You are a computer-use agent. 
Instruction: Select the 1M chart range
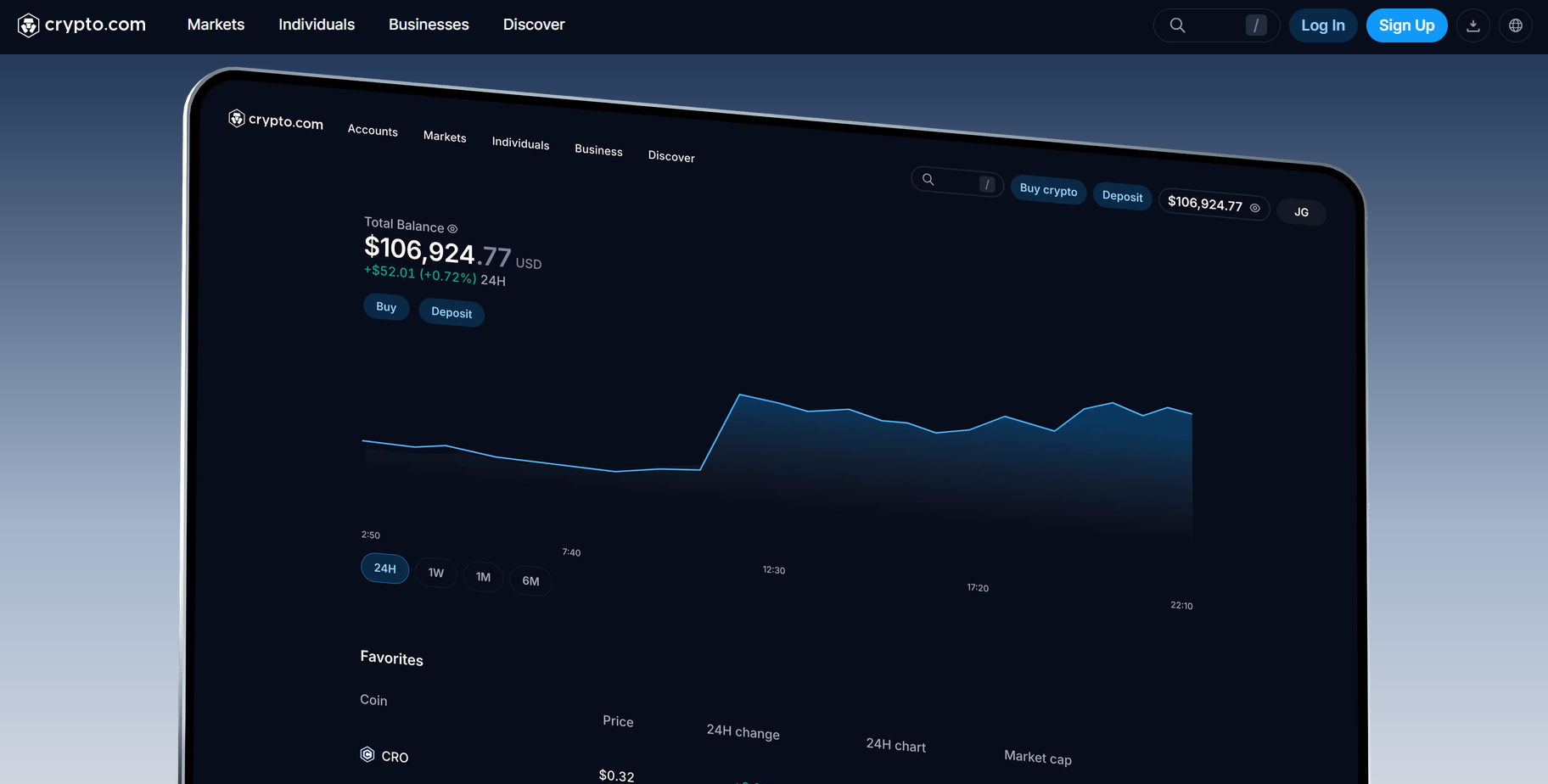coord(483,577)
